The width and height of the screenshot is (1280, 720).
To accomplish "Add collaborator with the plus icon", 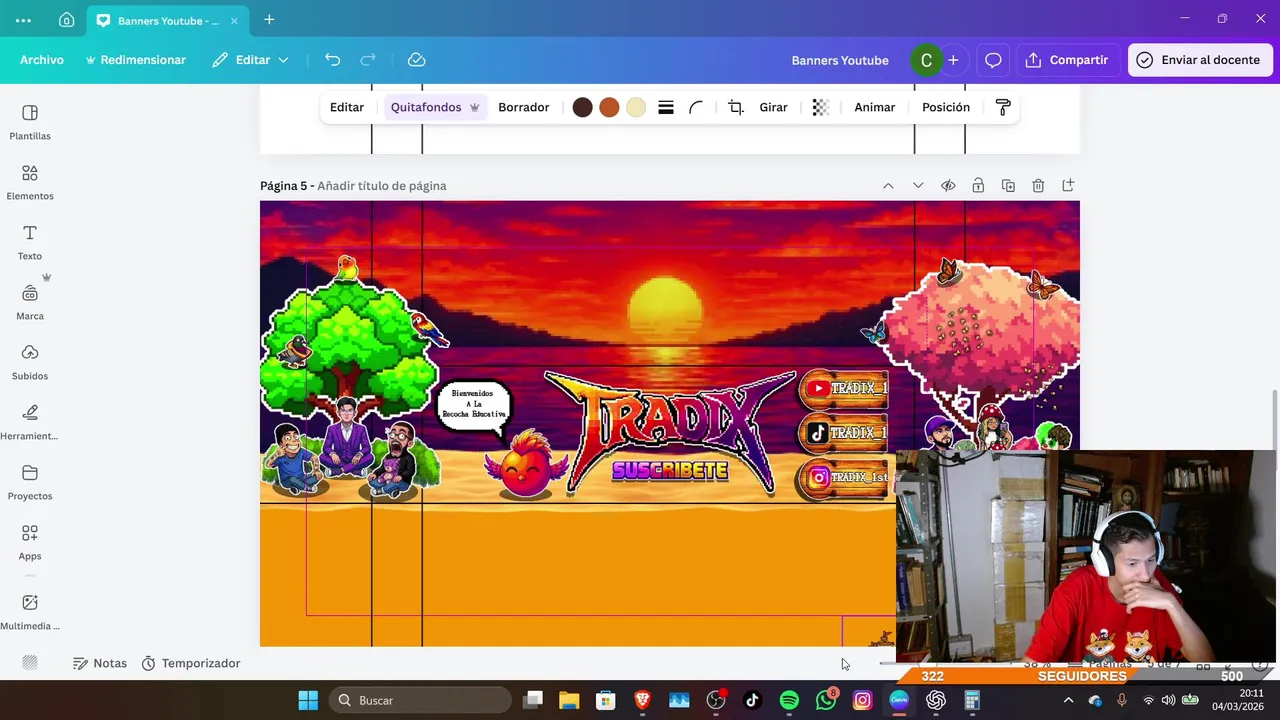I will pyautogui.click(x=953, y=60).
